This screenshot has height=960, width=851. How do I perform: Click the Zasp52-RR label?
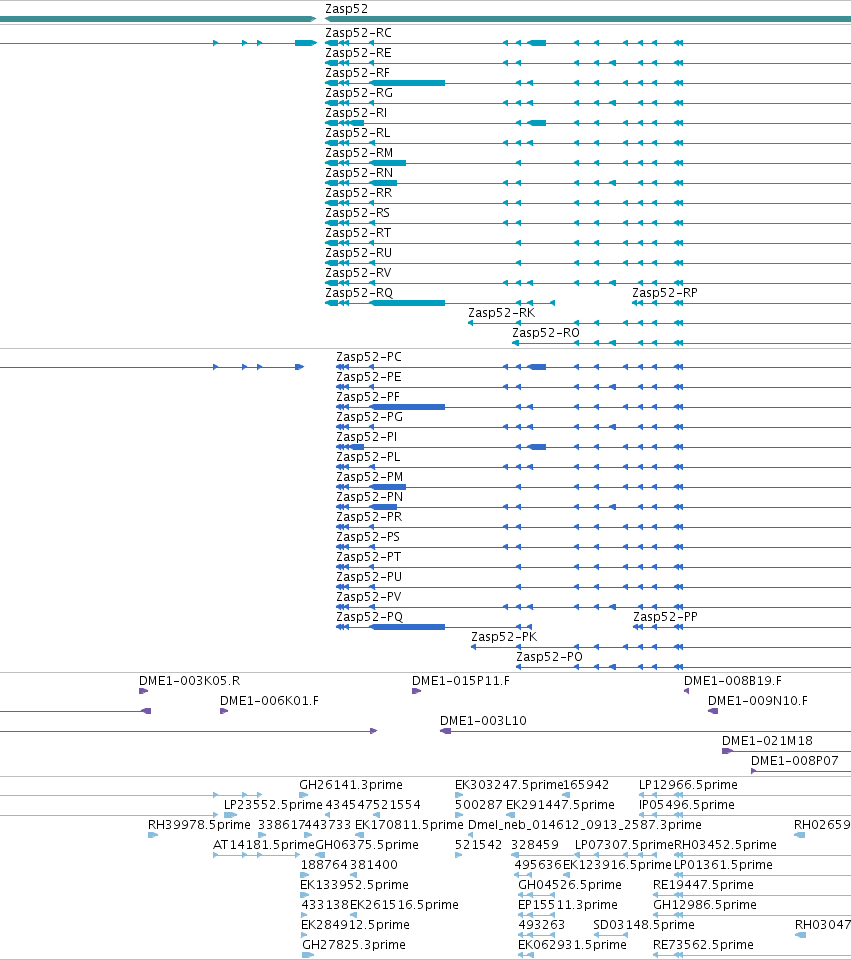[x=359, y=193]
